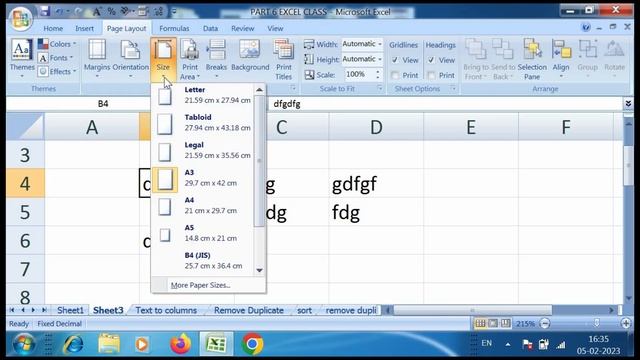This screenshot has width=640, height=360.
Task: Open the Themes gallery
Action: (22, 59)
